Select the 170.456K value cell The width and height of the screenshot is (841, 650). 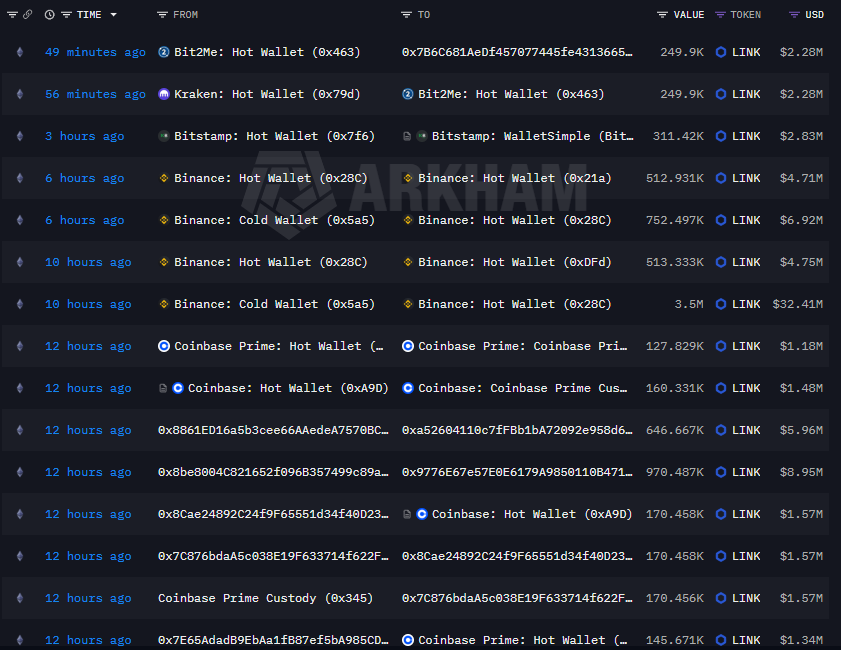(x=675, y=598)
